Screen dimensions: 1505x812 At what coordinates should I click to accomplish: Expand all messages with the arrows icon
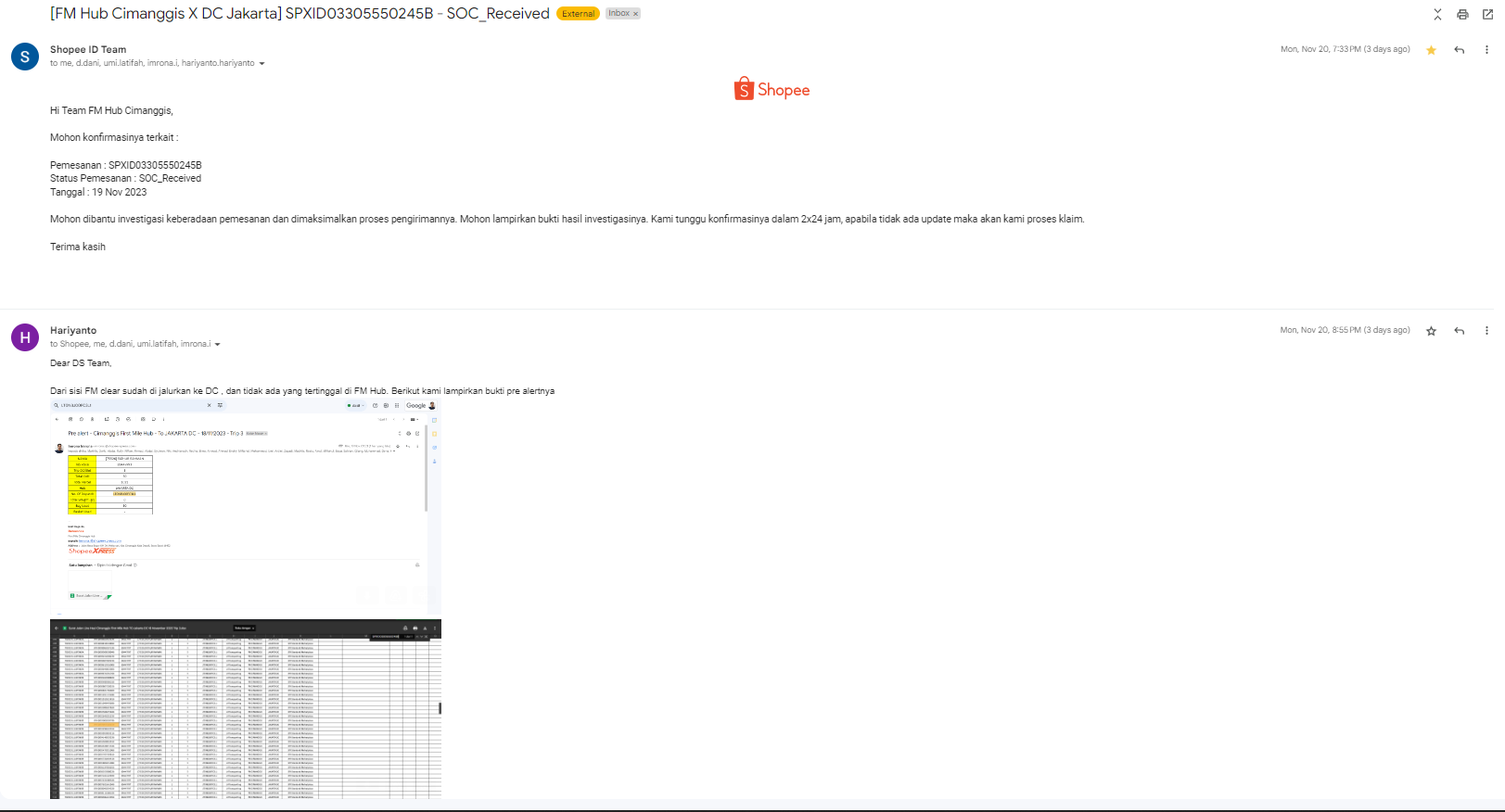click(x=1437, y=14)
